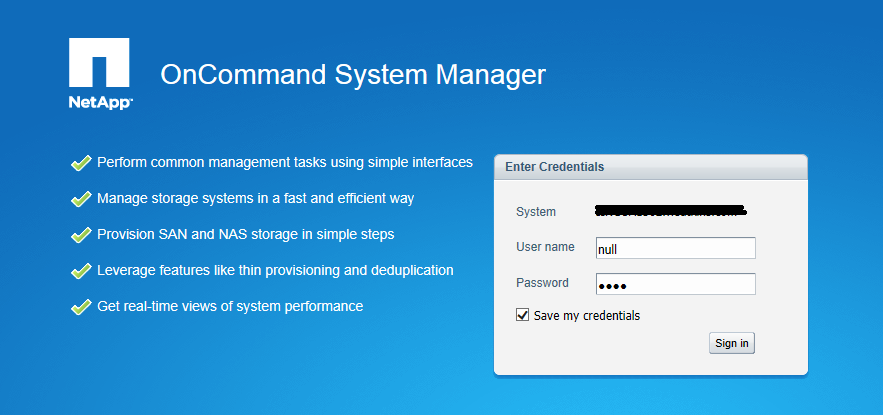Click the "Perform common management tasks" text
The image size is (883, 415).
tap(284, 162)
